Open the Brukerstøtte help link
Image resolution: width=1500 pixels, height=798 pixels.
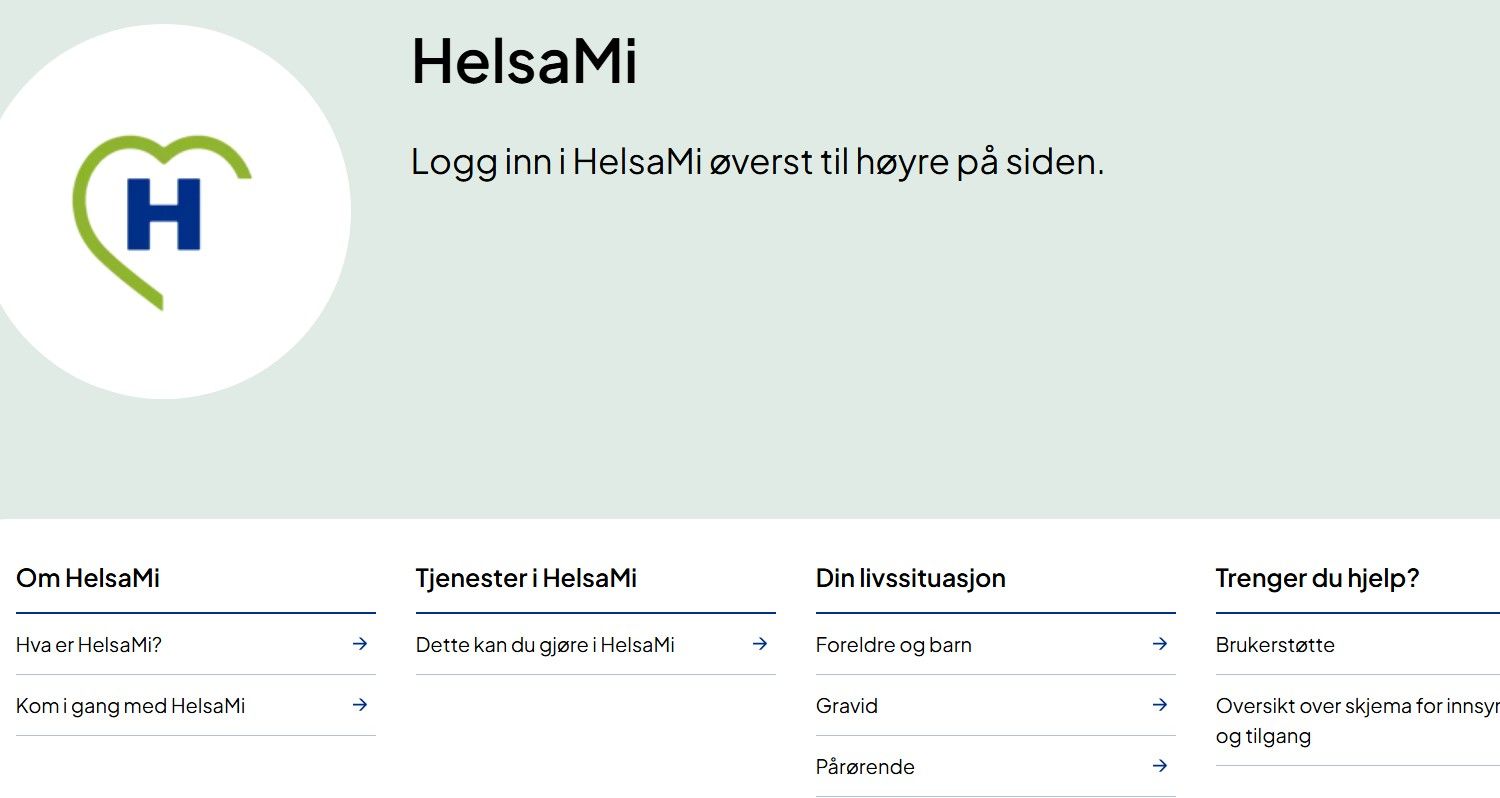tap(1275, 645)
